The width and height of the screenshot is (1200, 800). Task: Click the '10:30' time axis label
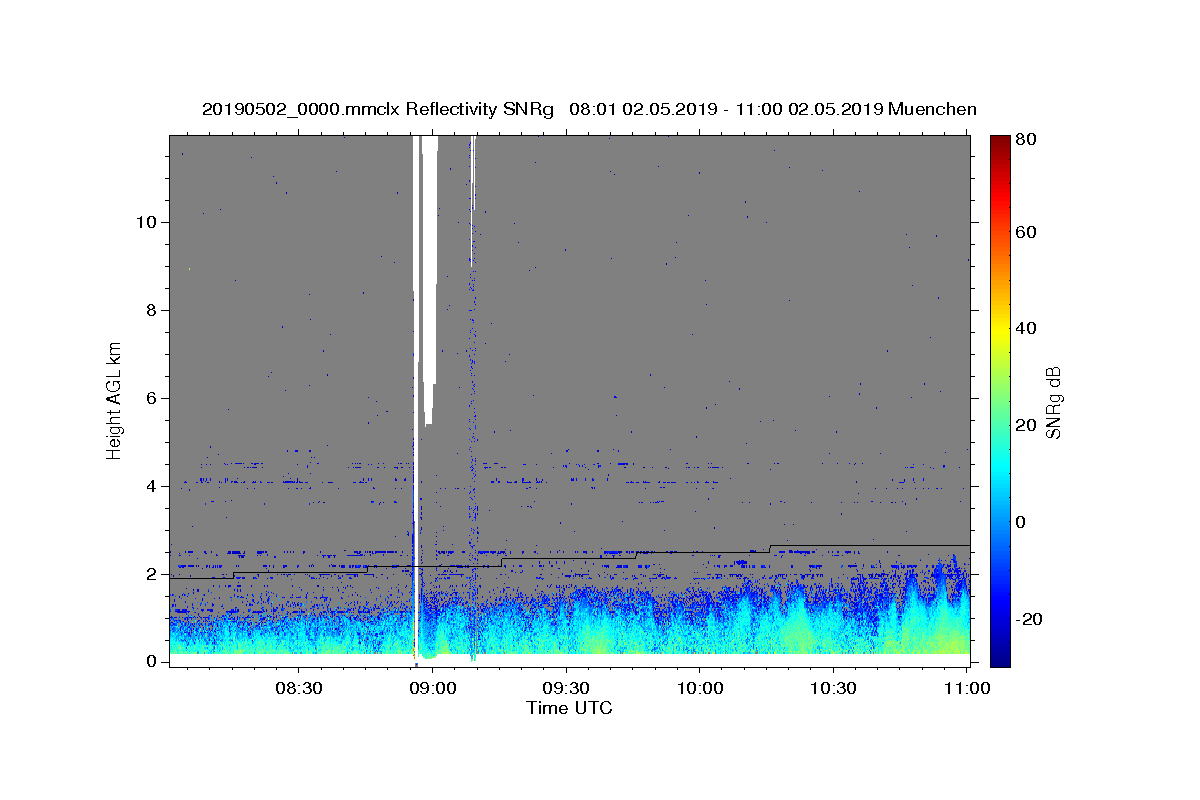834,689
